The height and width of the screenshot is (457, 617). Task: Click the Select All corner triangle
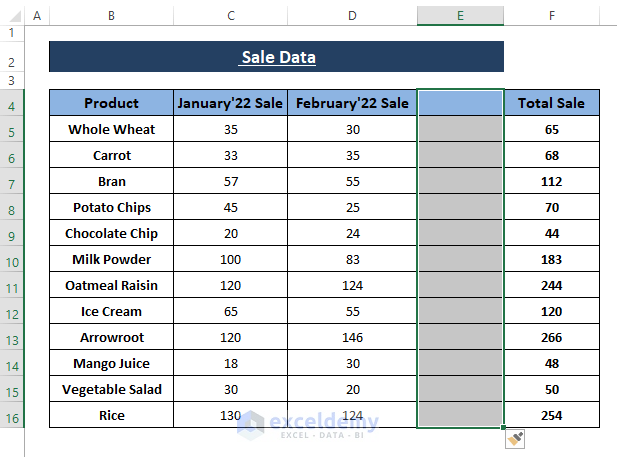(x=11, y=17)
